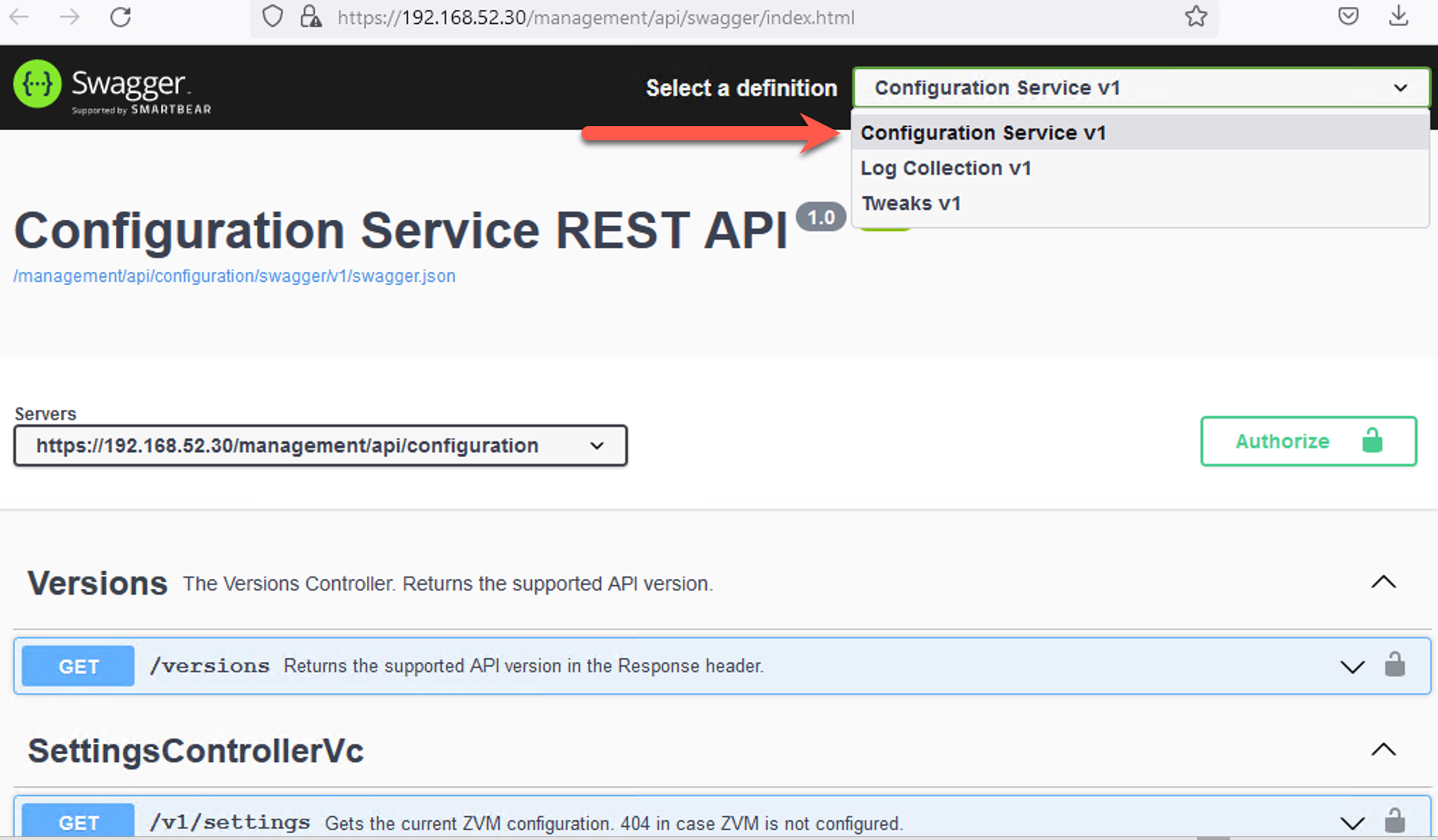1438x840 pixels.
Task: Click Configuration Service REST API title
Action: (x=400, y=231)
